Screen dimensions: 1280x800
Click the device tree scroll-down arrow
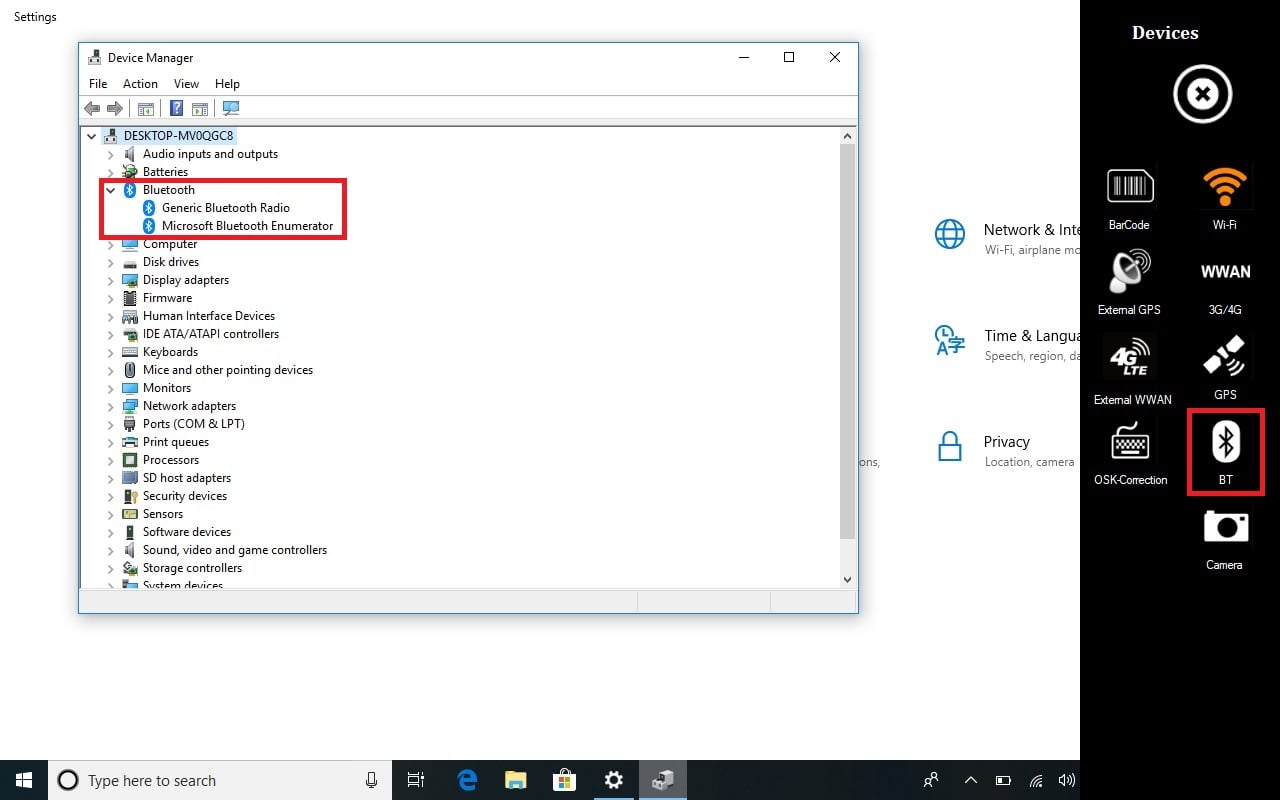[x=847, y=579]
